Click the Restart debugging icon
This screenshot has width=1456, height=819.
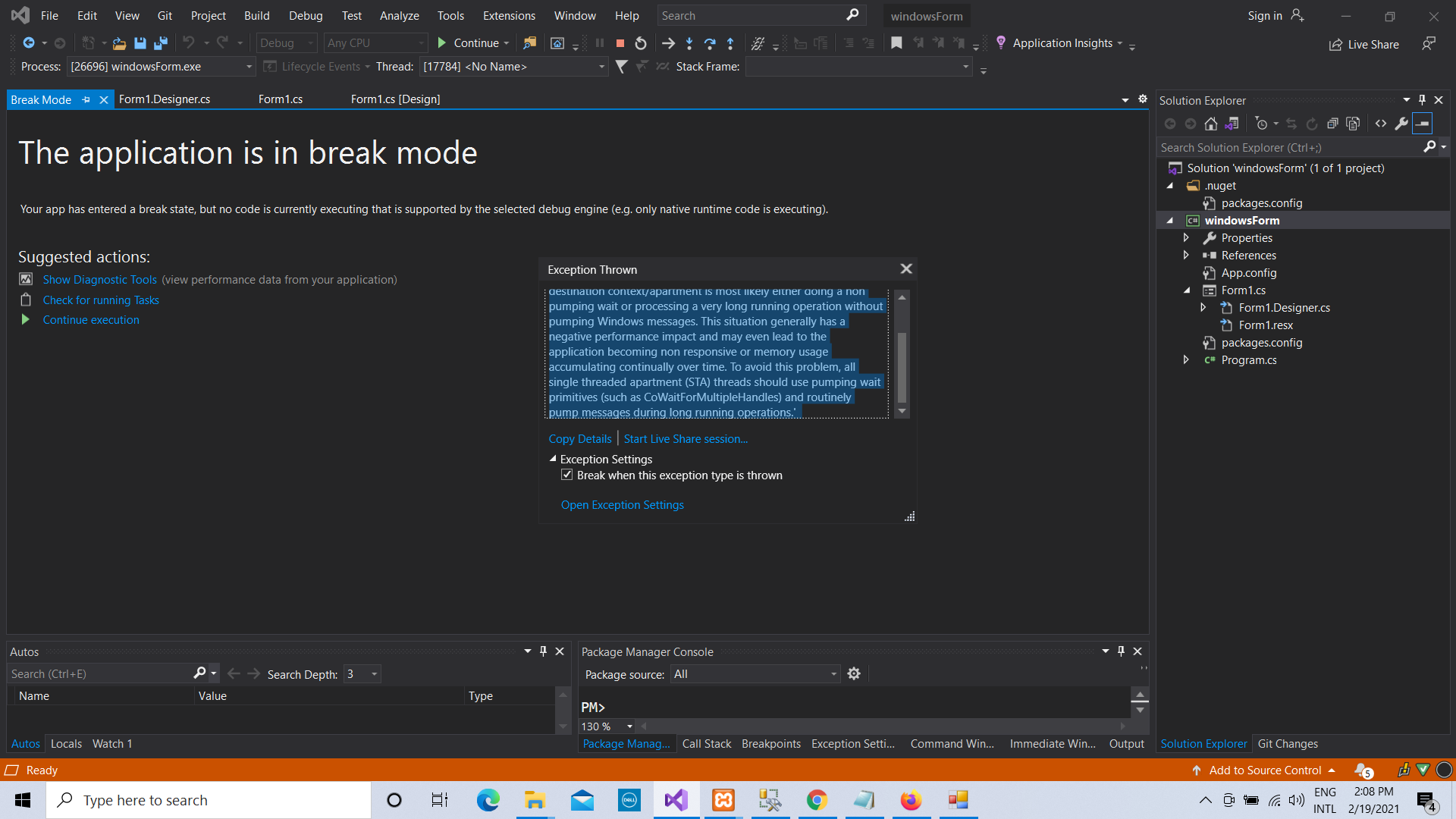pyautogui.click(x=641, y=43)
